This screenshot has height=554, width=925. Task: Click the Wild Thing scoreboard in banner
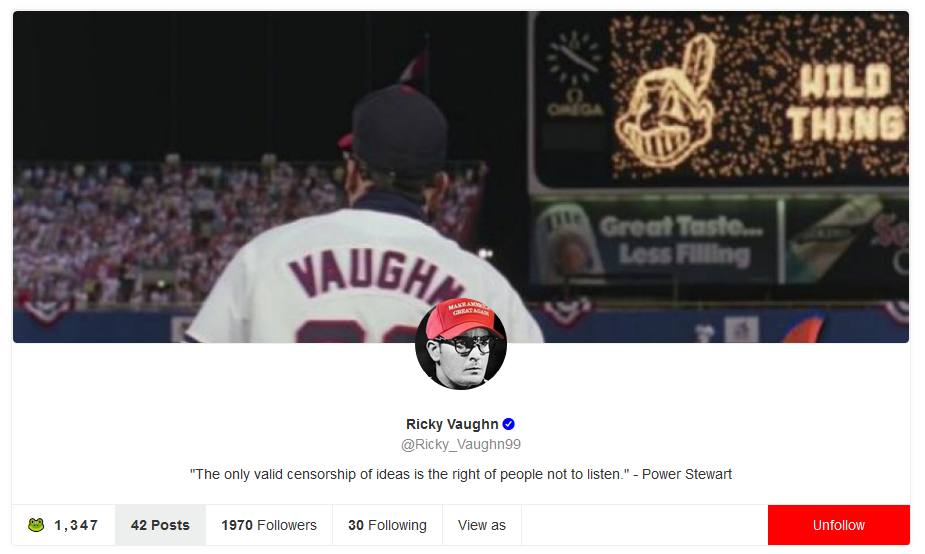[x=720, y=99]
